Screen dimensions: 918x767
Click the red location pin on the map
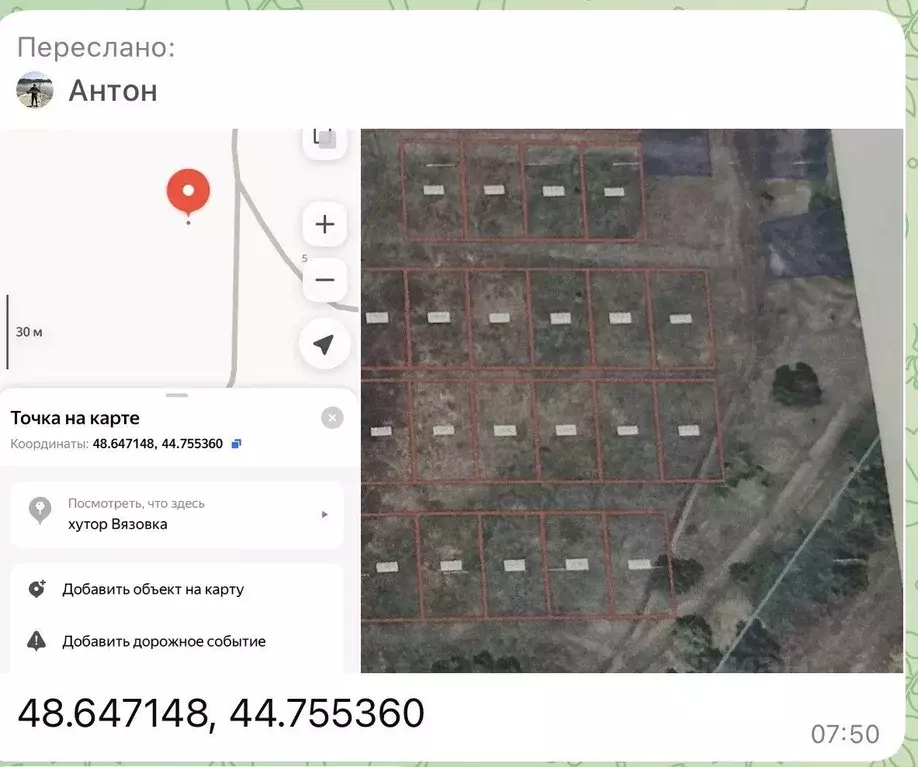point(188,191)
